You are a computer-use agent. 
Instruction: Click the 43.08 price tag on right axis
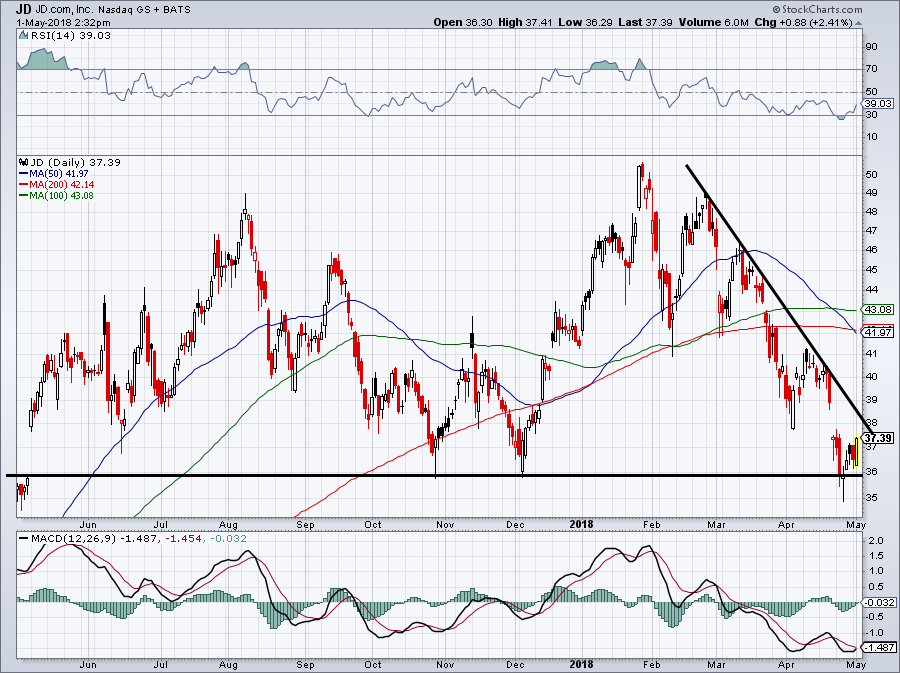point(878,309)
